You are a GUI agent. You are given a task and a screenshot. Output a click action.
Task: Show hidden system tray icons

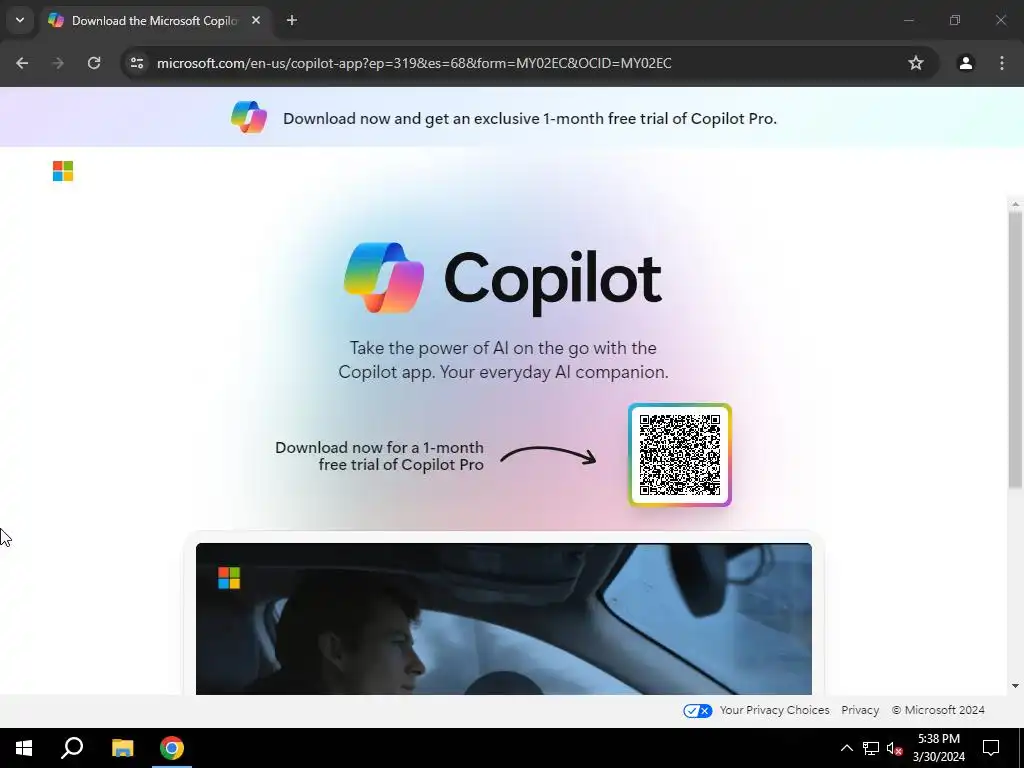tap(846, 748)
